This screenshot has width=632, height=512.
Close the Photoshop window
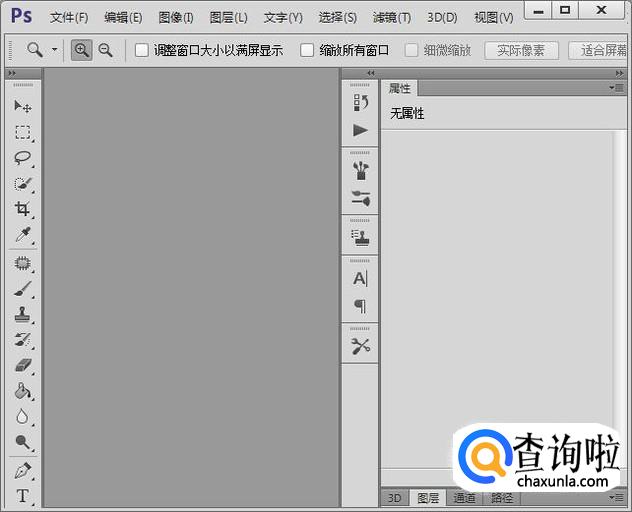point(601,10)
